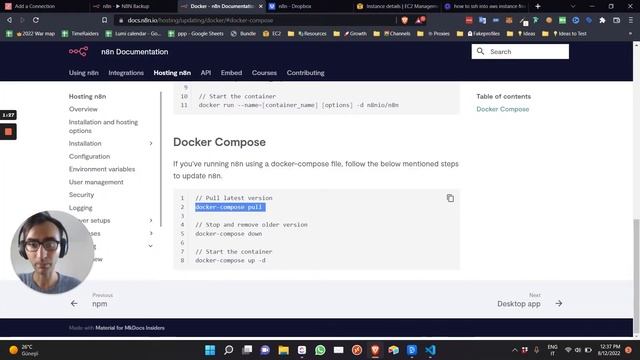Click the Previous arrow icon in footer
Viewport: 640px width, 360px height.
74,304
